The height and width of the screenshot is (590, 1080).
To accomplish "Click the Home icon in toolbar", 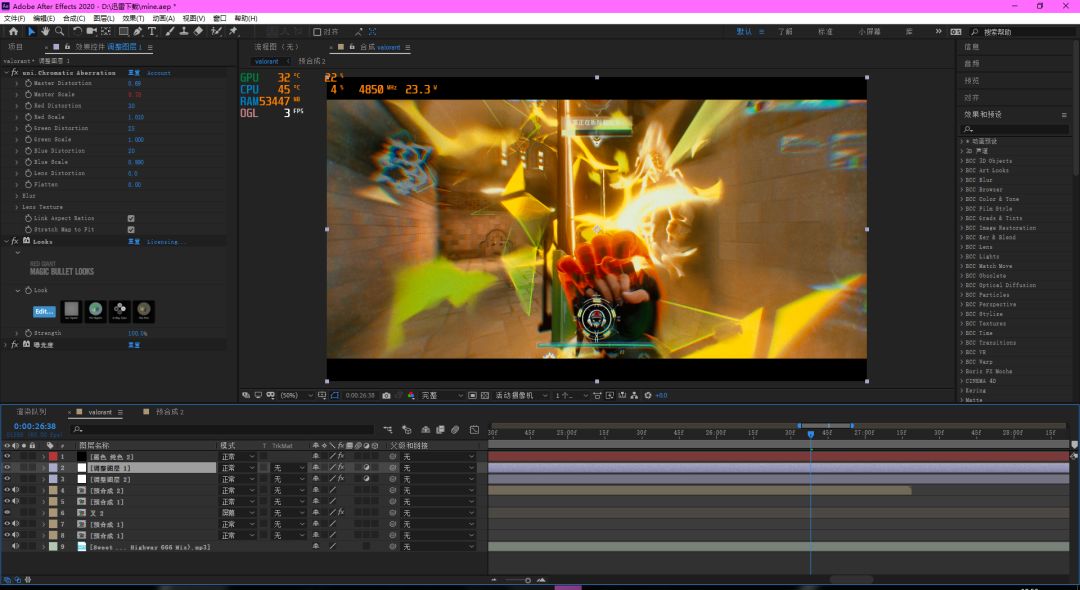I will point(14,32).
